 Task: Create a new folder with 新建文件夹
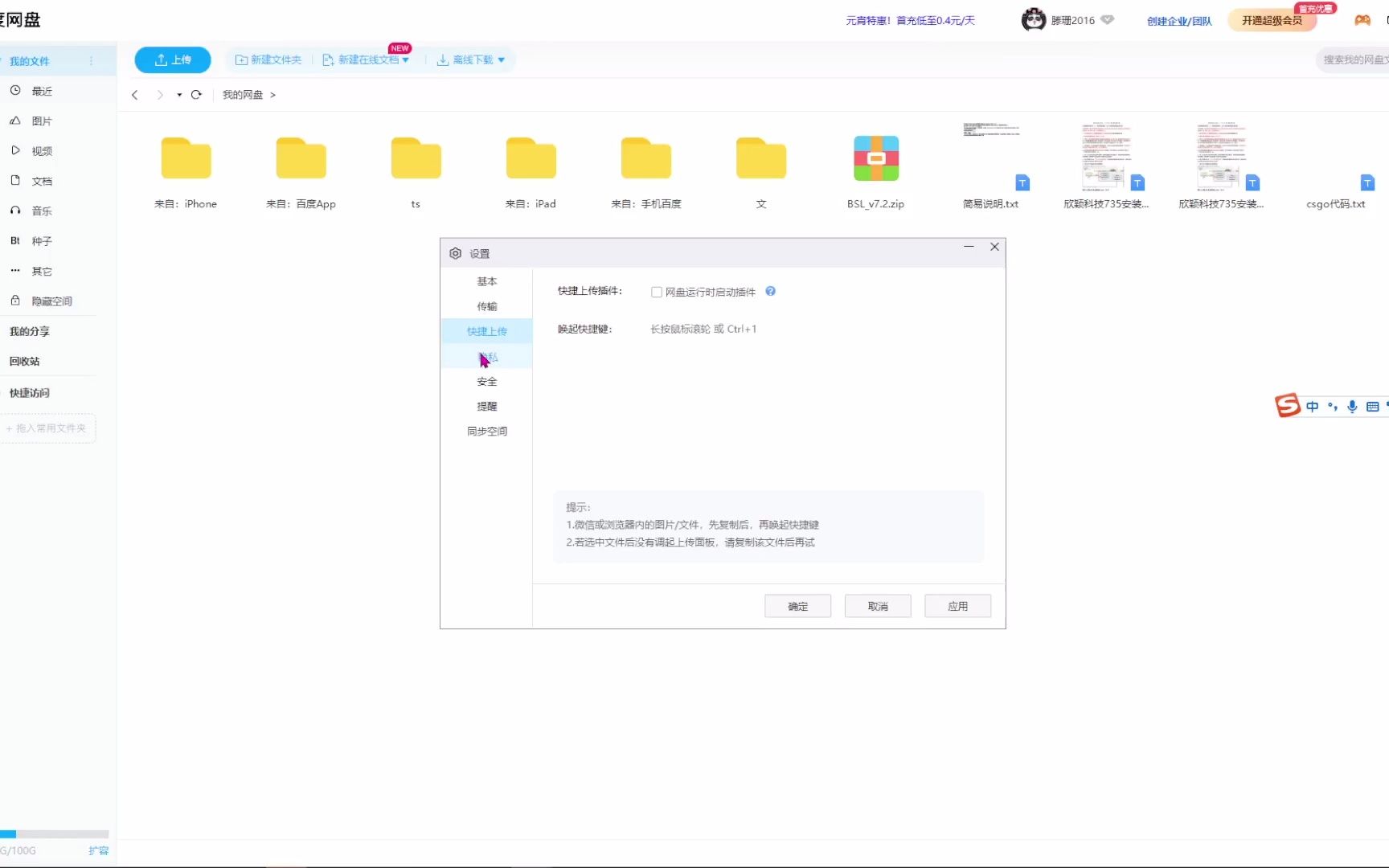pos(268,59)
